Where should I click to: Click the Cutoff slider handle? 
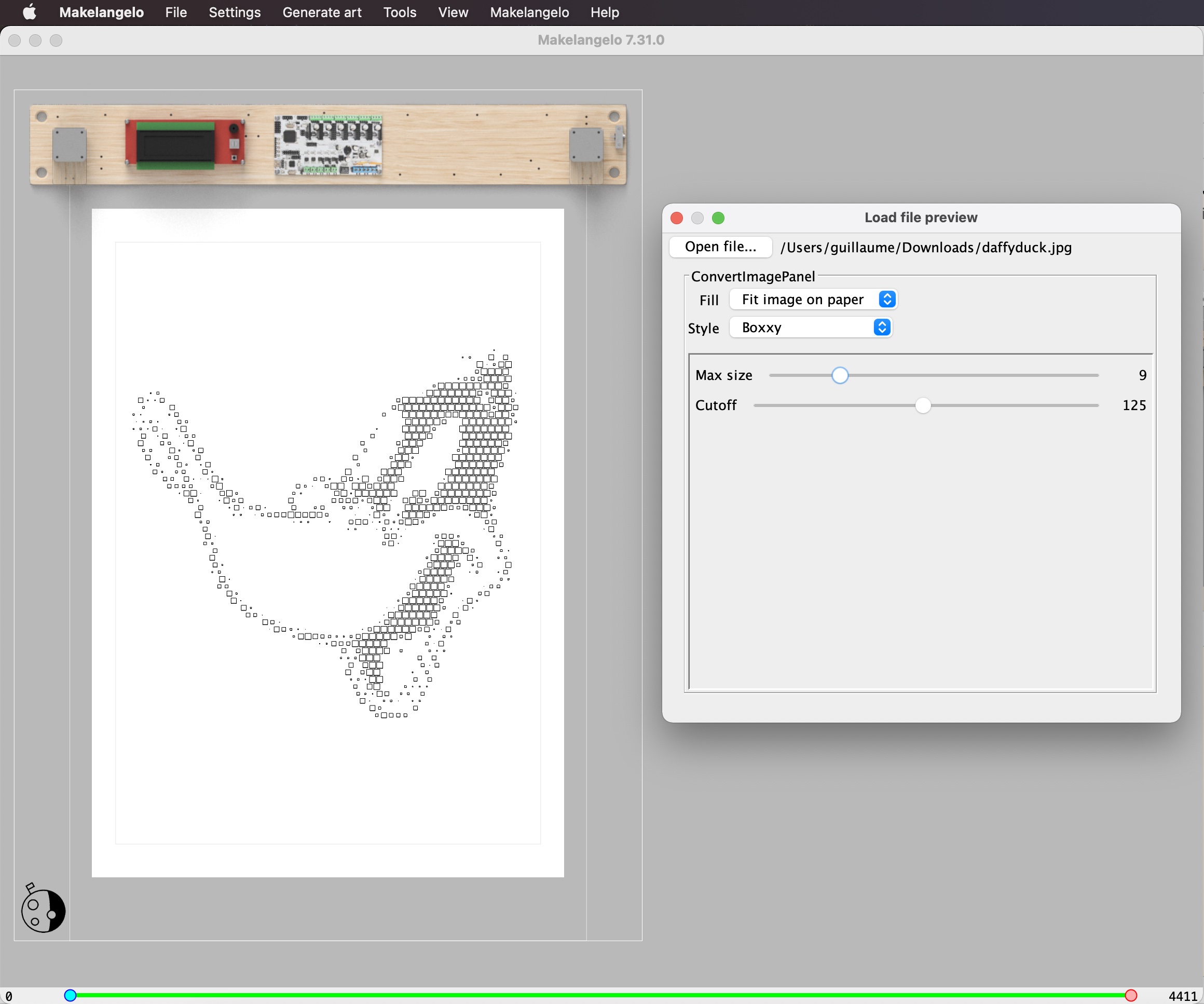923,405
